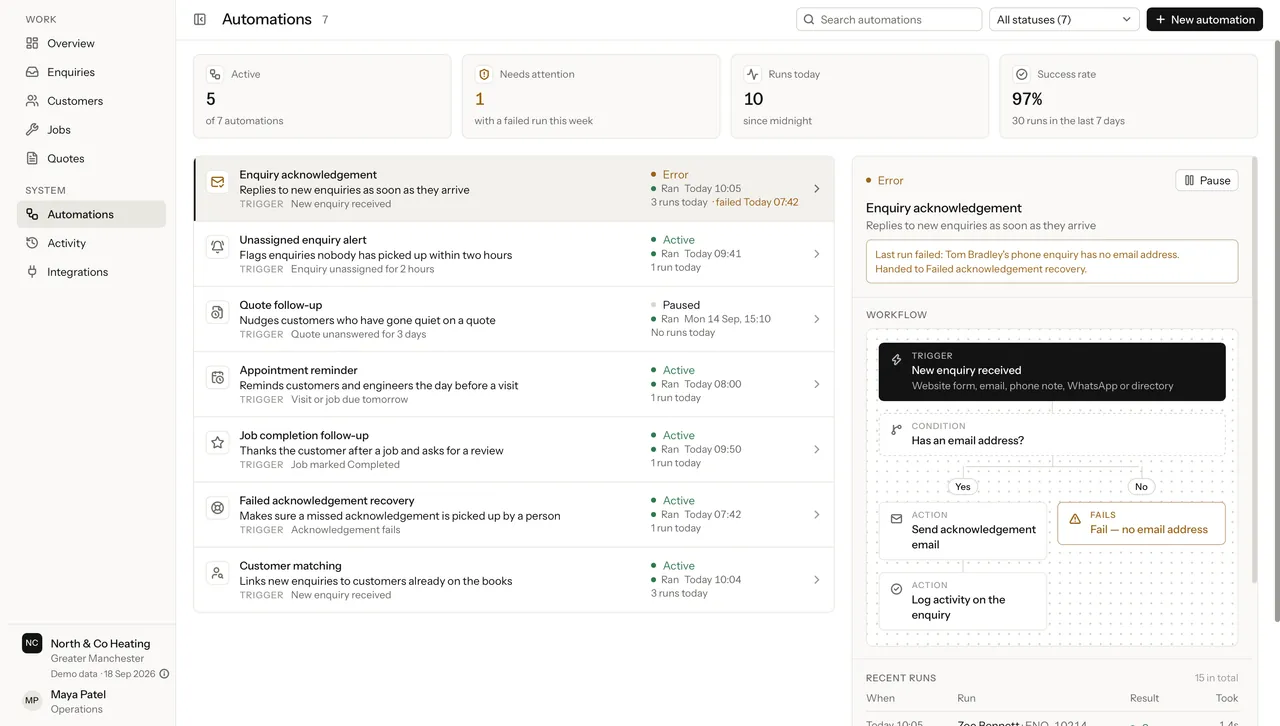Select the Send acknowledgement email action
Image resolution: width=1280 pixels, height=726 pixels.
(963, 530)
